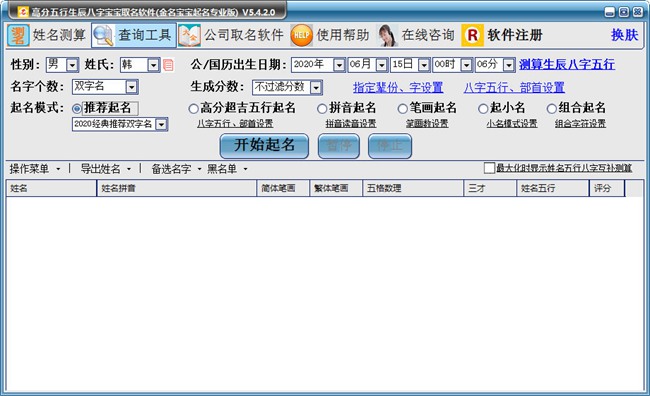Click the 在线咨询 portrait icon
Image resolution: width=650 pixels, height=396 pixels.
(x=387, y=35)
